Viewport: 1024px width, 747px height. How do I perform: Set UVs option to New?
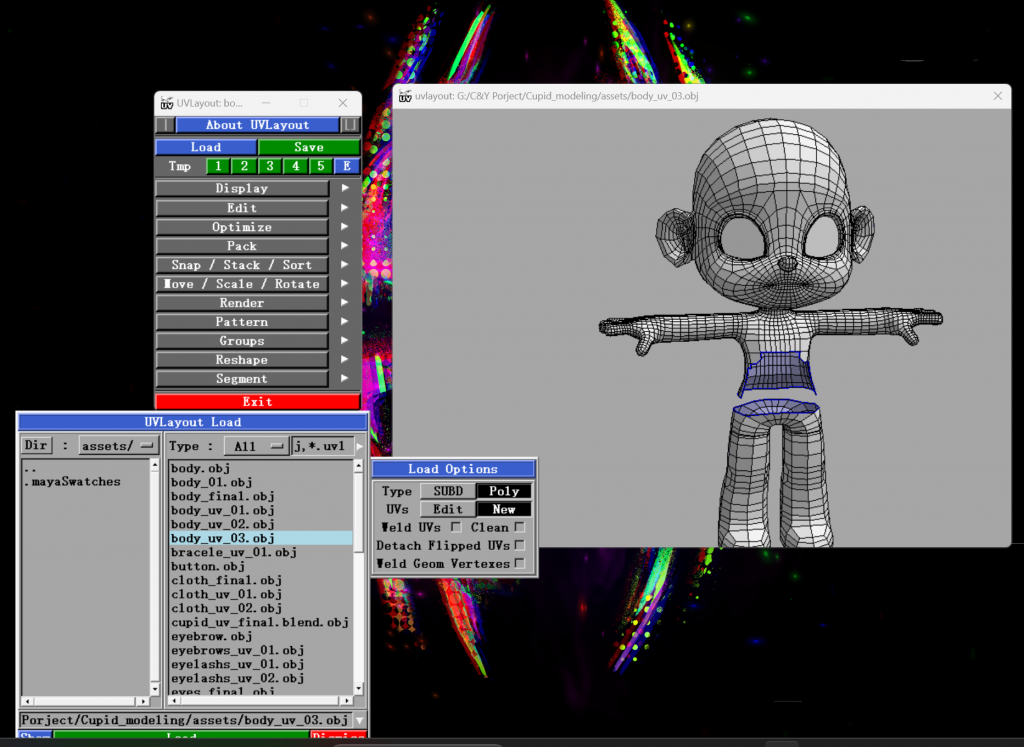tap(504, 509)
